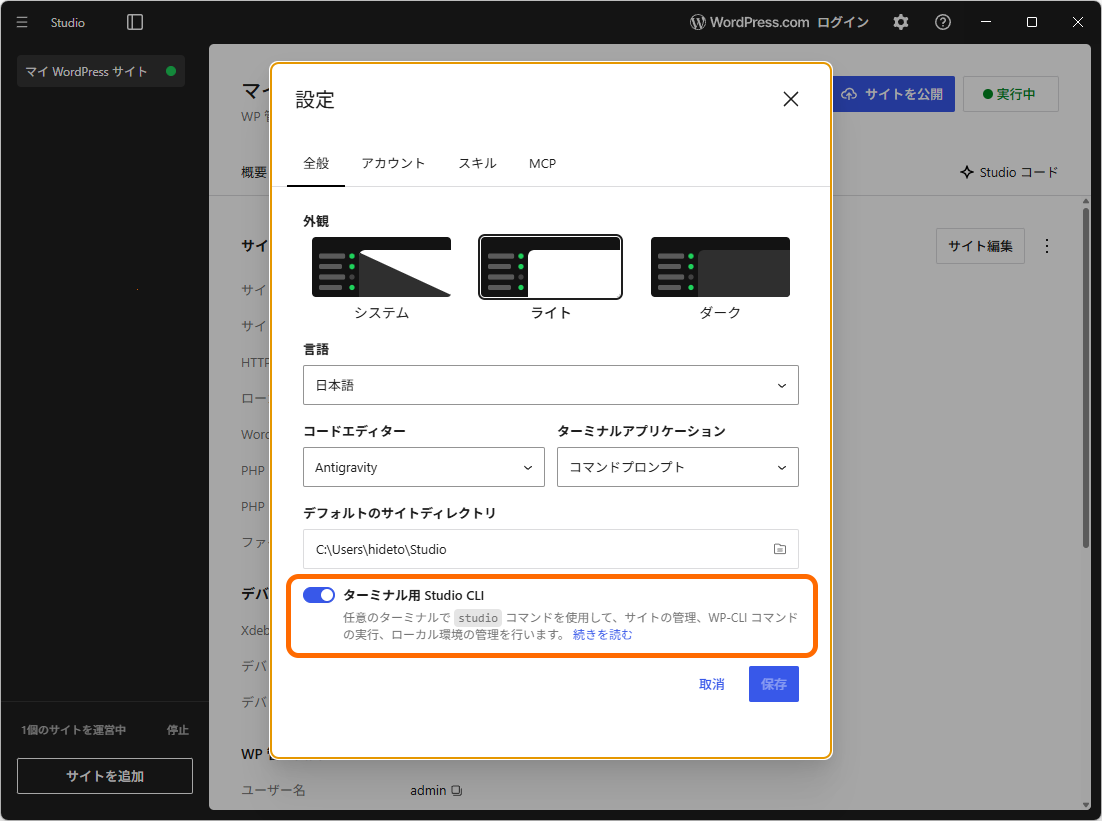1102x821 pixels.
Task: Open the ターミナルアプリケーション dropdown
Action: 678,467
